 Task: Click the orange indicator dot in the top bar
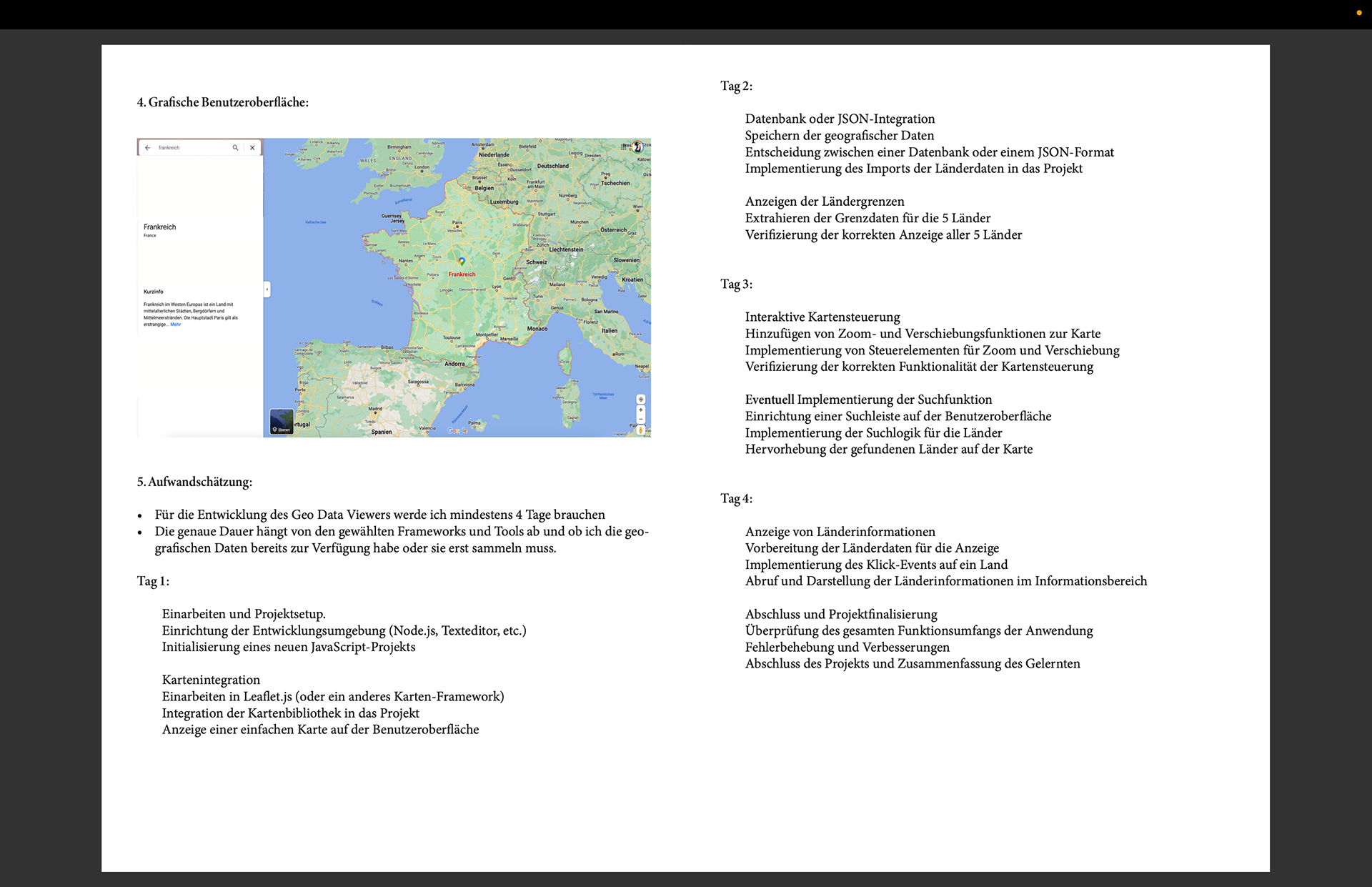point(1359,13)
